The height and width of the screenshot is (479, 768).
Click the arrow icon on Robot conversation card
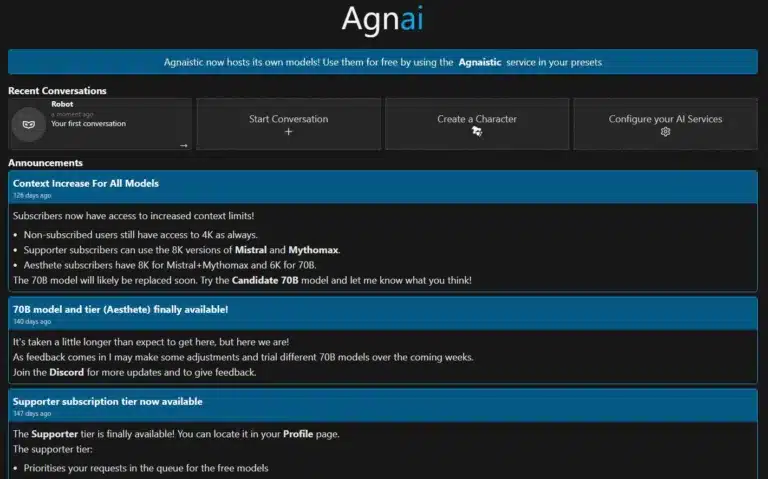(x=184, y=145)
